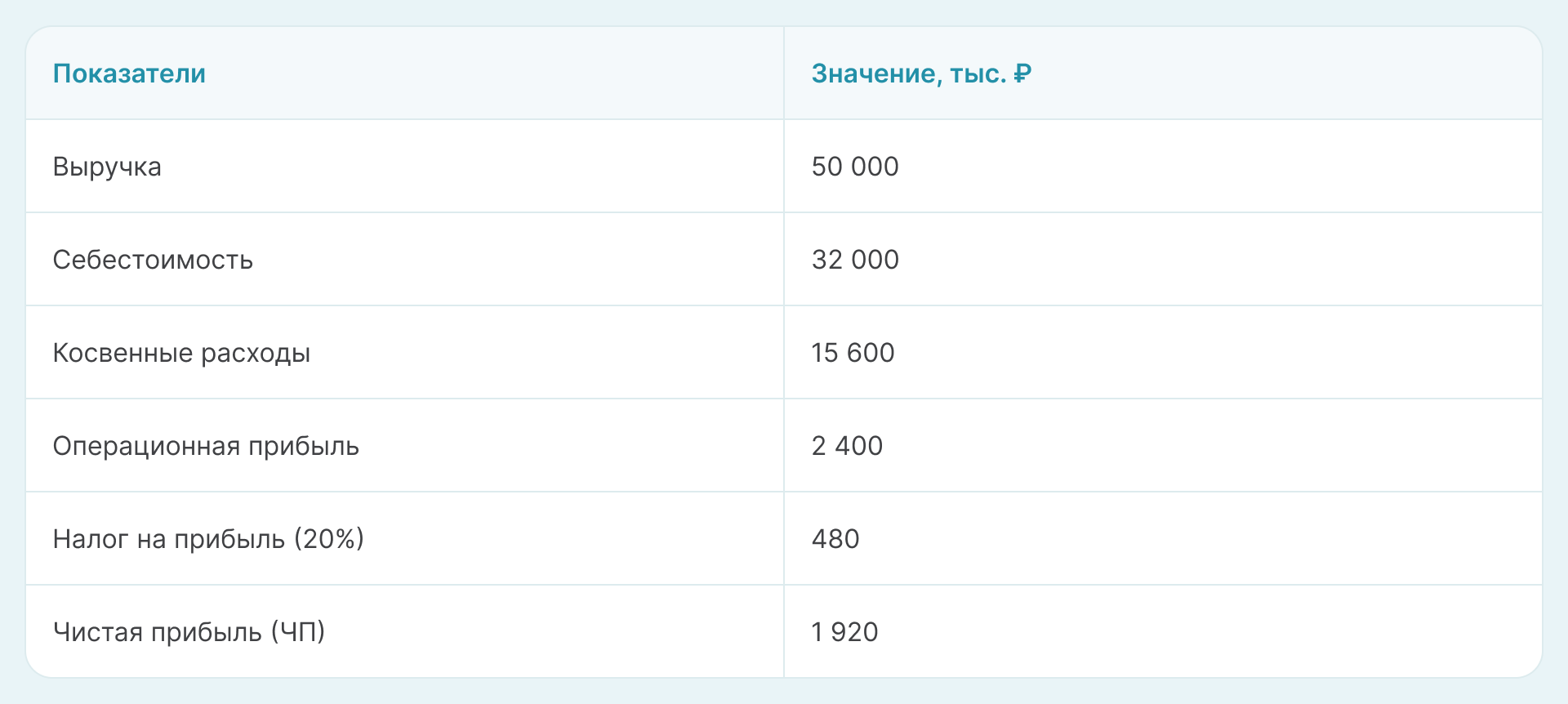
Task: Click the 50 000 revenue value
Action: pyautogui.click(x=854, y=167)
